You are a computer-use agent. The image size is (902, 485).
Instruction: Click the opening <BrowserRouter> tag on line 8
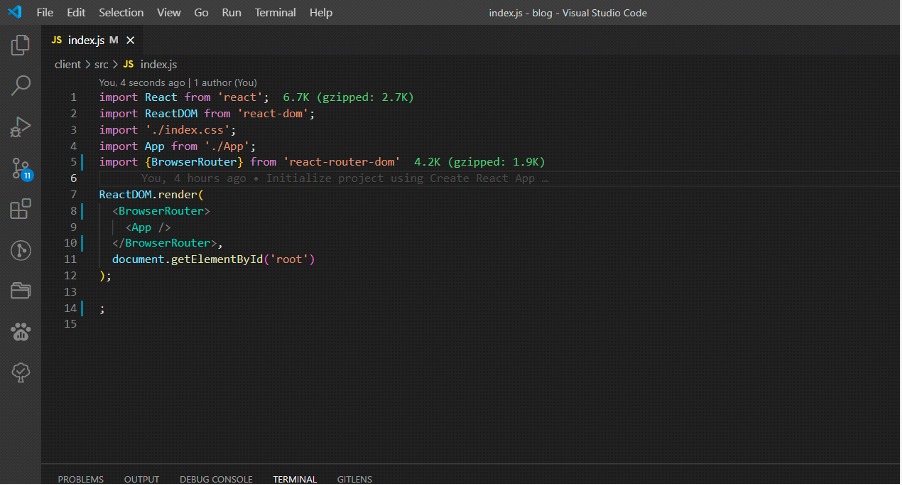[161, 211]
